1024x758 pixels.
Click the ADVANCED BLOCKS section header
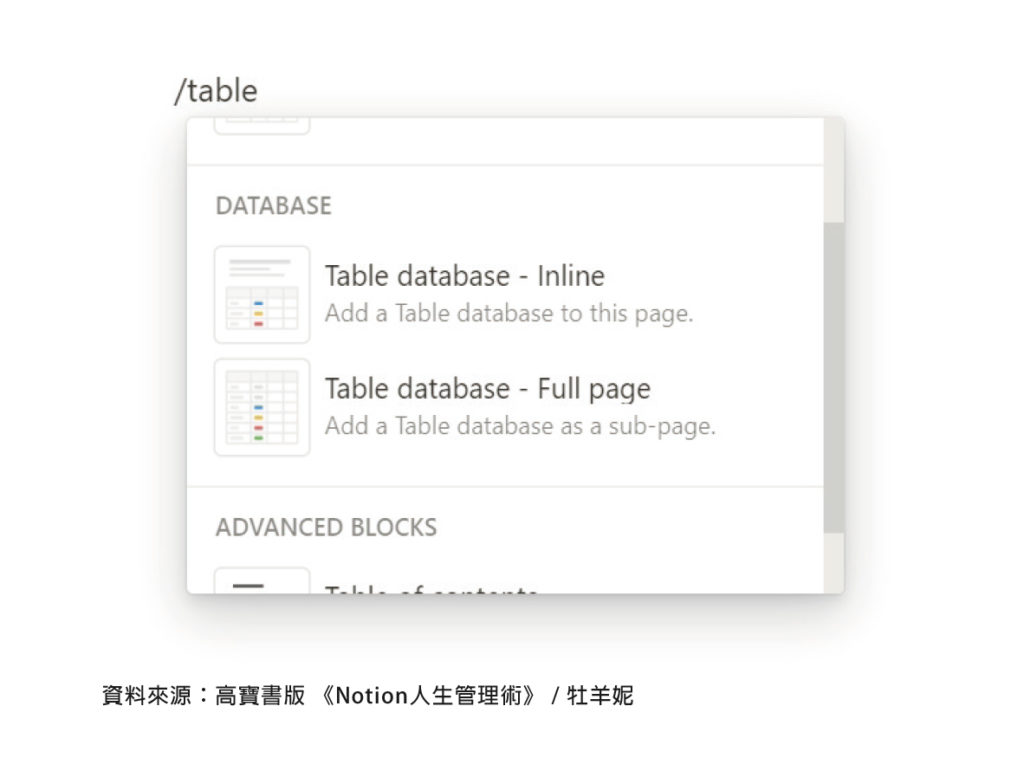[x=327, y=528]
